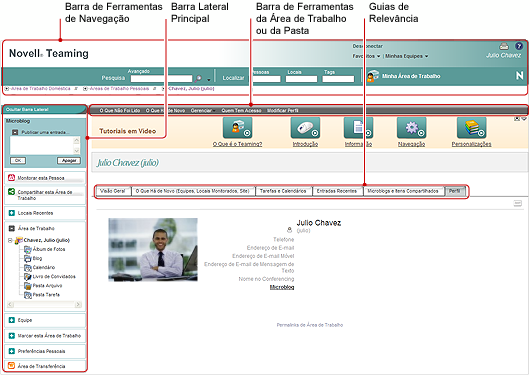Click the Tags find field
This screenshot has width=530, height=375.
(338, 79)
